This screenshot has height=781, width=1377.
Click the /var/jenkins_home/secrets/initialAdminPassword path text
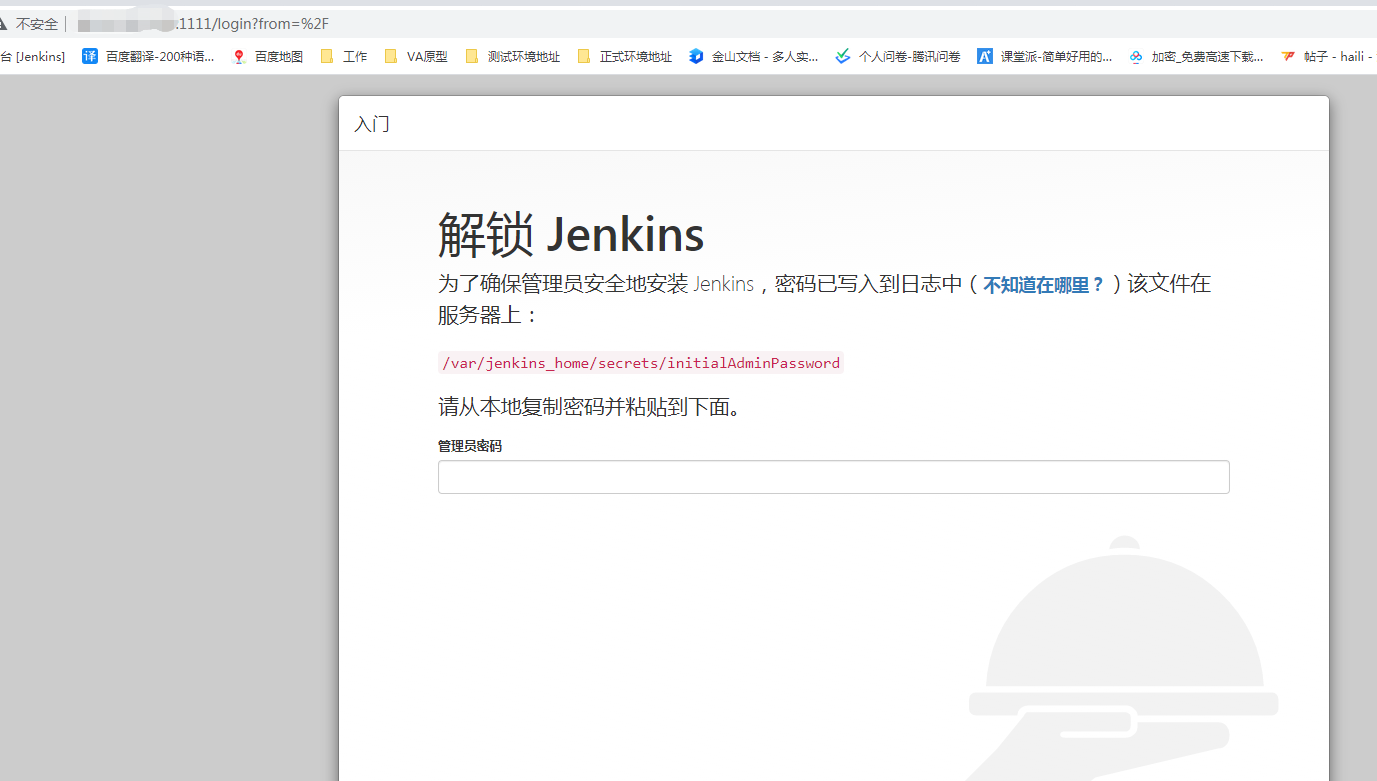[641, 363]
